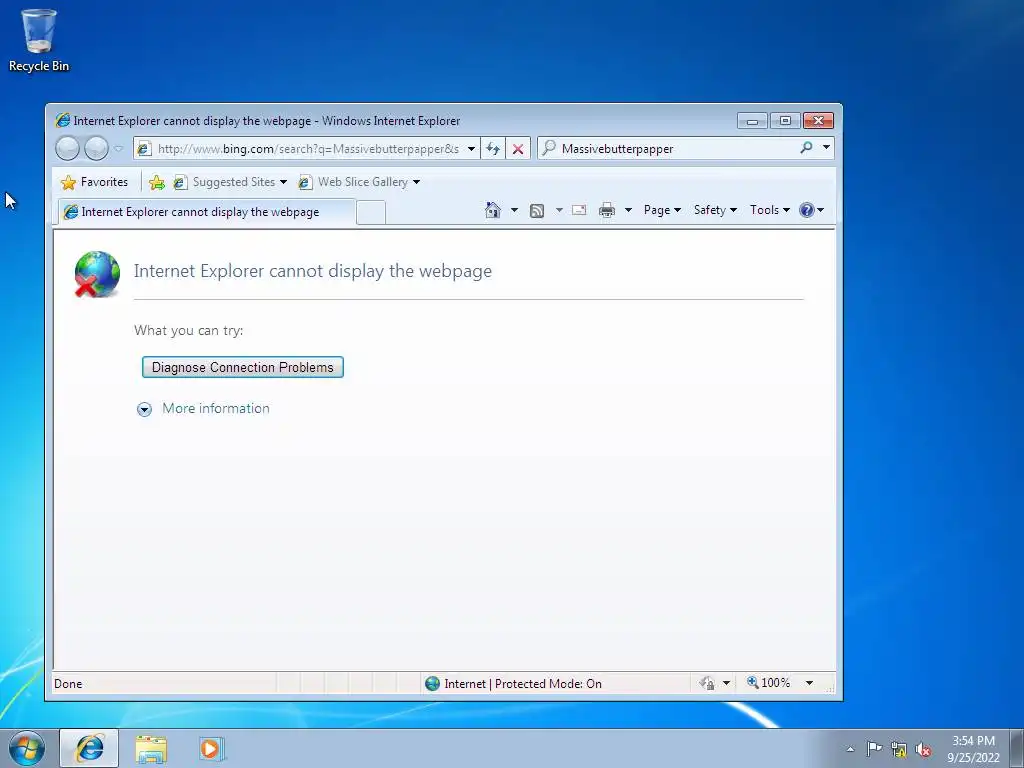Expand Web Slice Gallery dropdown arrow
Screen dimensions: 1024x768
tap(416, 182)
